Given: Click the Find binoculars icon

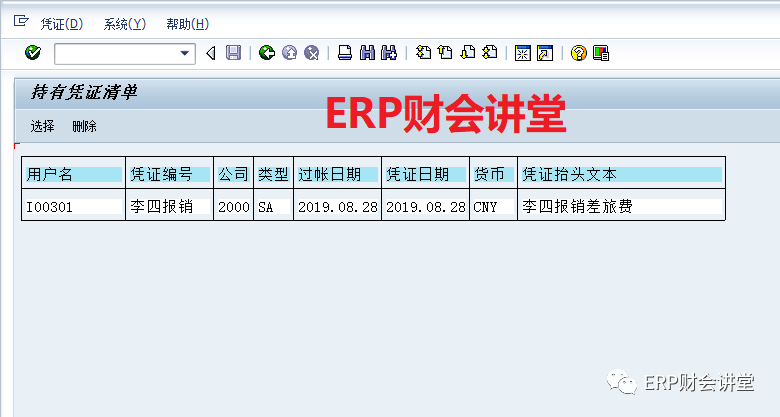Looking at the screenshot, I should pos(367,53).
